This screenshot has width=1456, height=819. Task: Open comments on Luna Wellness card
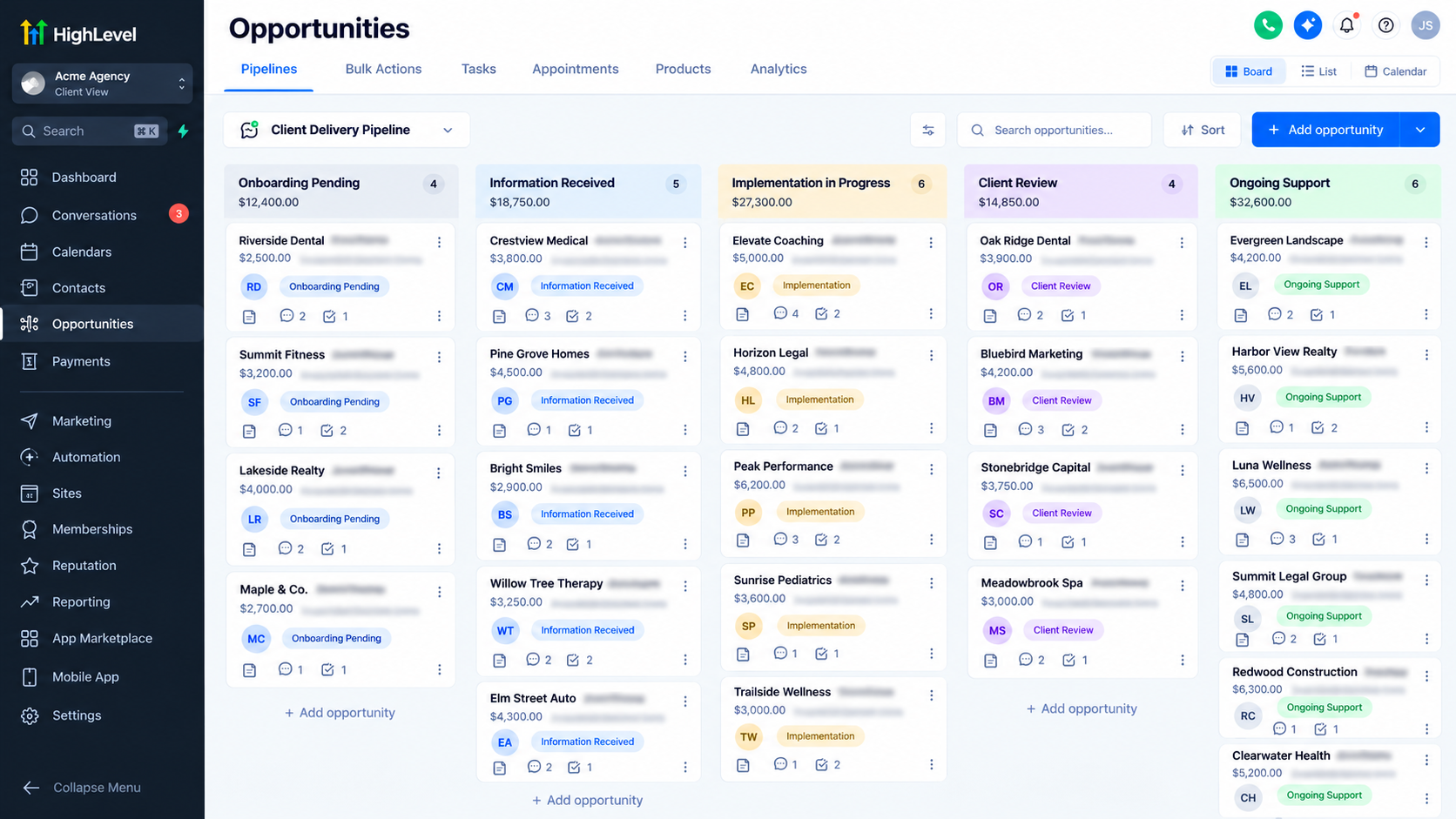coord(1277,539)
